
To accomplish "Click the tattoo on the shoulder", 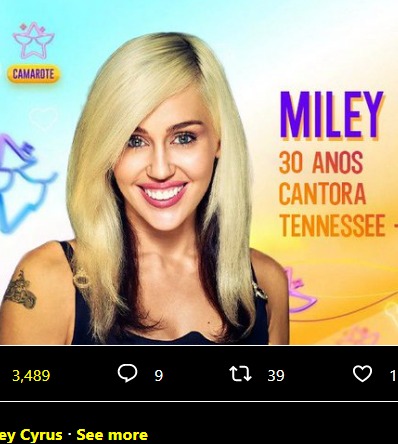I will 20,290.
